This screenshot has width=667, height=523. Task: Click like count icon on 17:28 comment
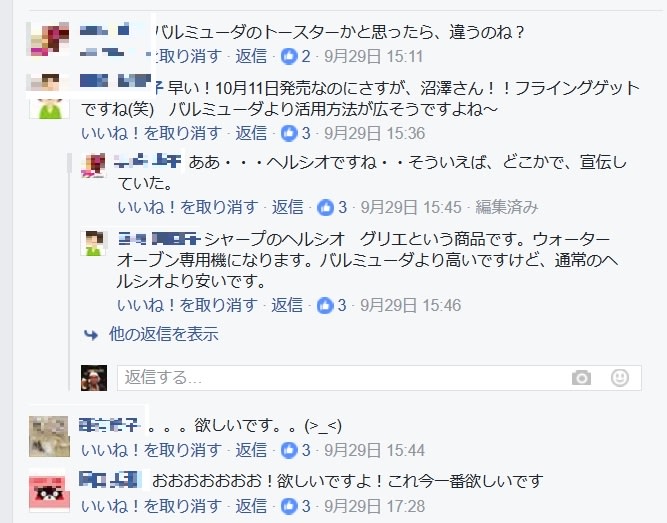click(x=289, y=506)
